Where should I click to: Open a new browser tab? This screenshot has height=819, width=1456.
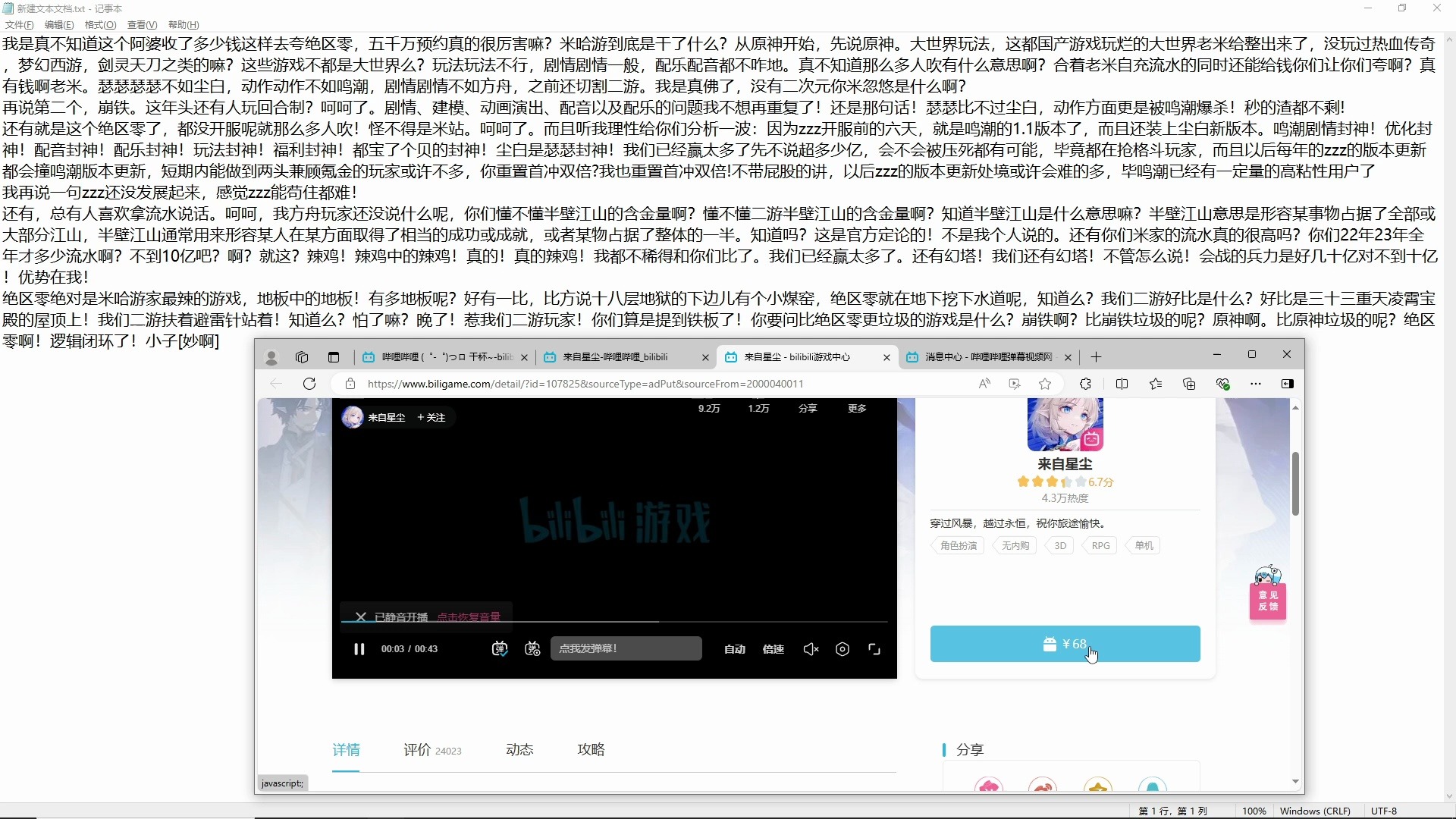pyautogui.click(x=1096, y=357)
